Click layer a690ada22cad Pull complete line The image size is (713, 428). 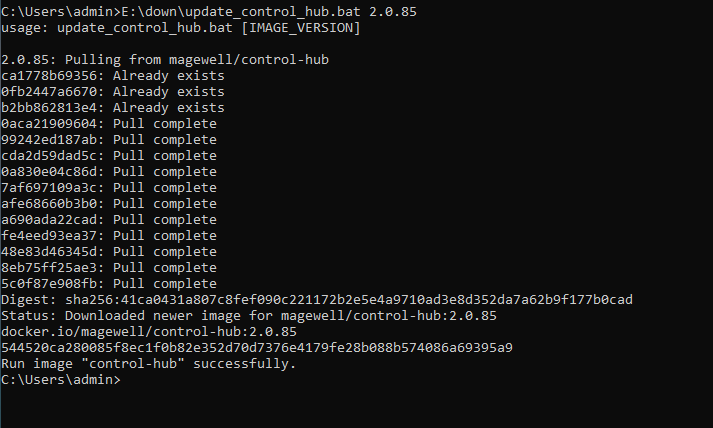click(x=109, y=220)
